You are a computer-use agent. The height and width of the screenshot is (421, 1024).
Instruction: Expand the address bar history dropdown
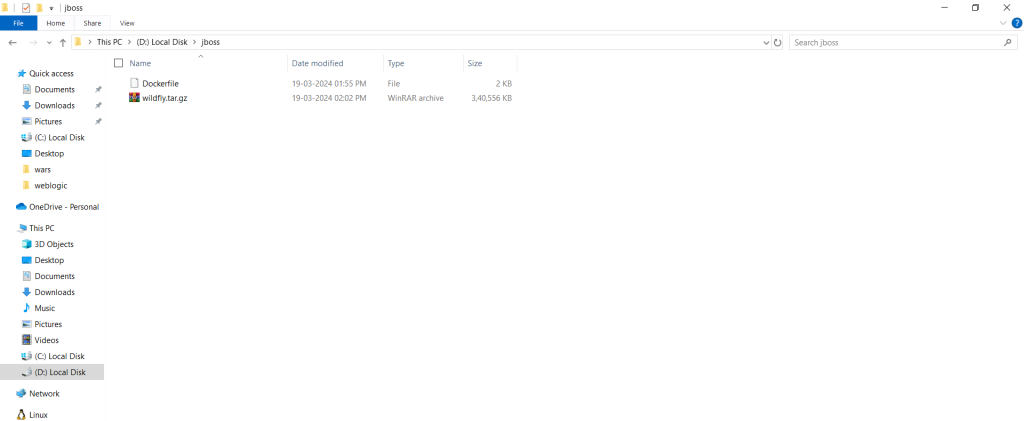point(766,42)
